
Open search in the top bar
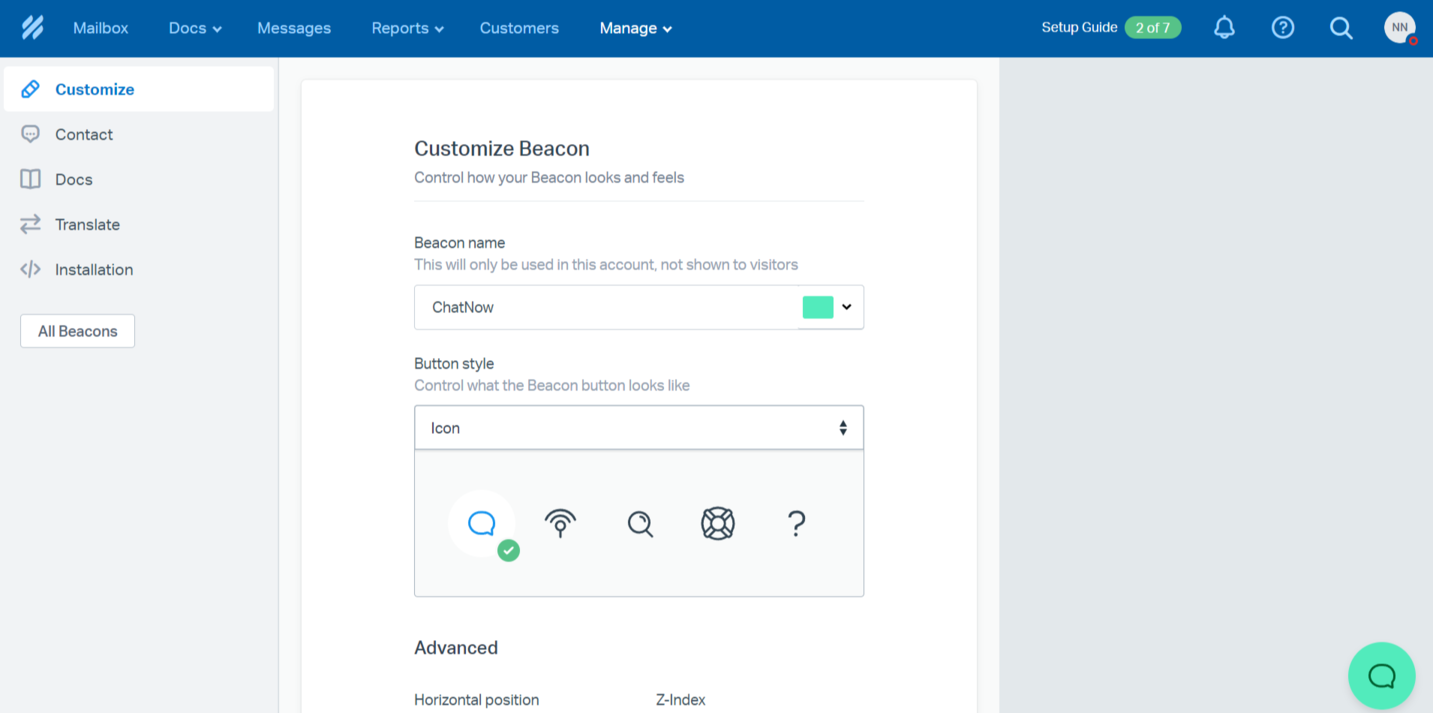pyautogui.click(x=1341, y=28)
